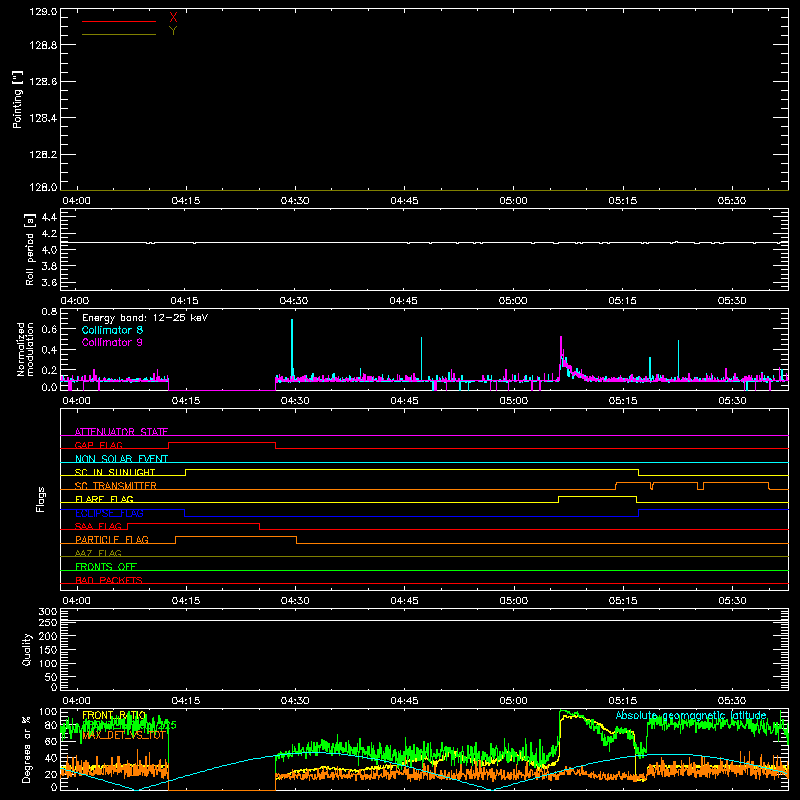This screenshot has width=800, height=800.
Task: Click the Energy band 12-25 keV text
Action: (145, 318)
